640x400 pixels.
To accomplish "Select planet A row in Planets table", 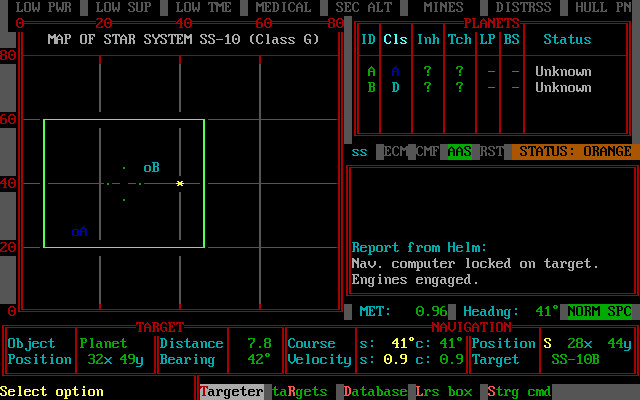I will (x=490, y=71).
